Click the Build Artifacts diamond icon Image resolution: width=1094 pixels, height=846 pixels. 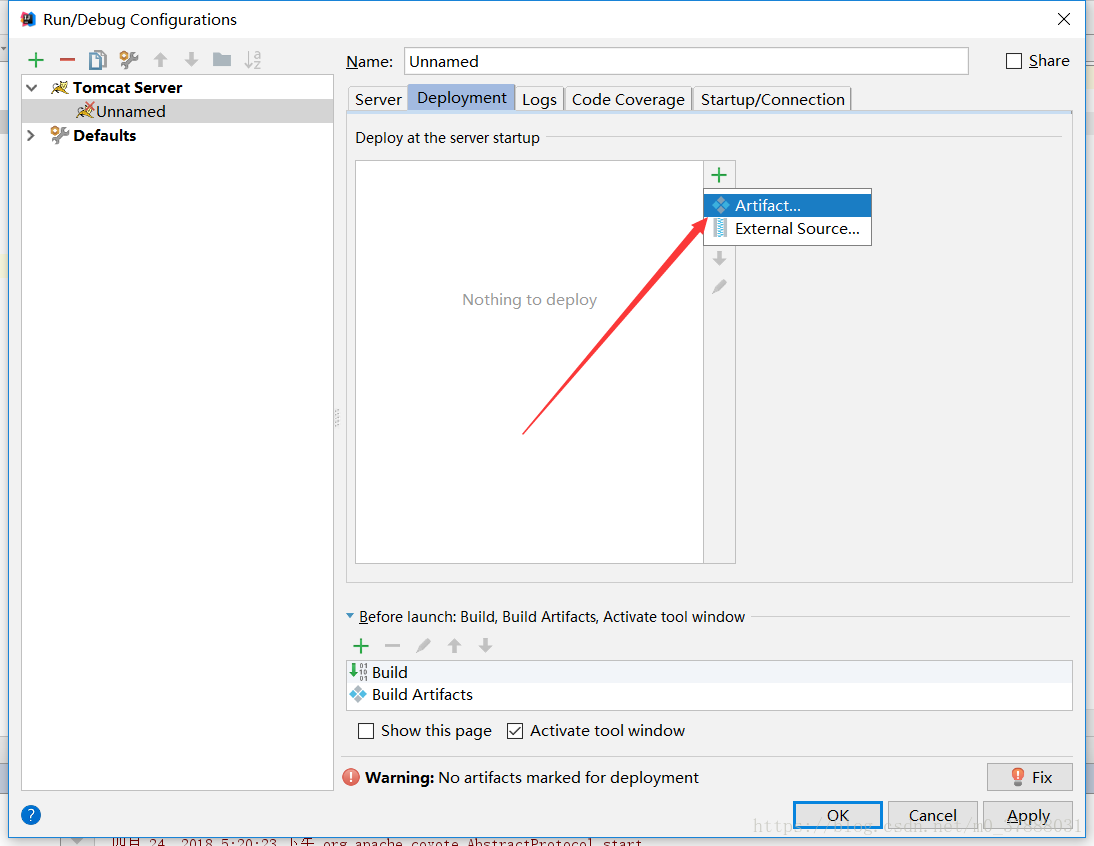tap(358, 694)
